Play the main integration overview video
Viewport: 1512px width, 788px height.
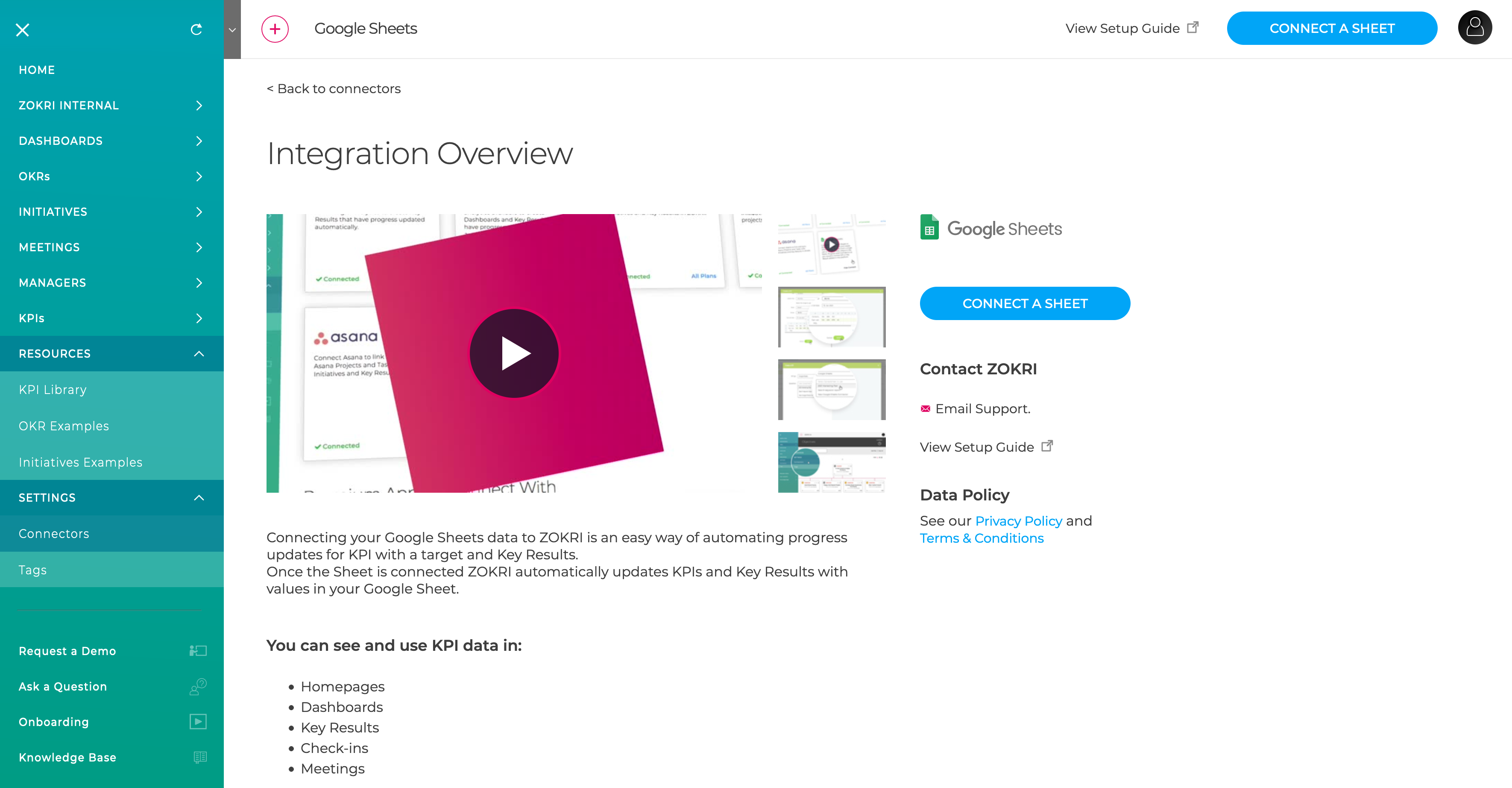point(515,353)
